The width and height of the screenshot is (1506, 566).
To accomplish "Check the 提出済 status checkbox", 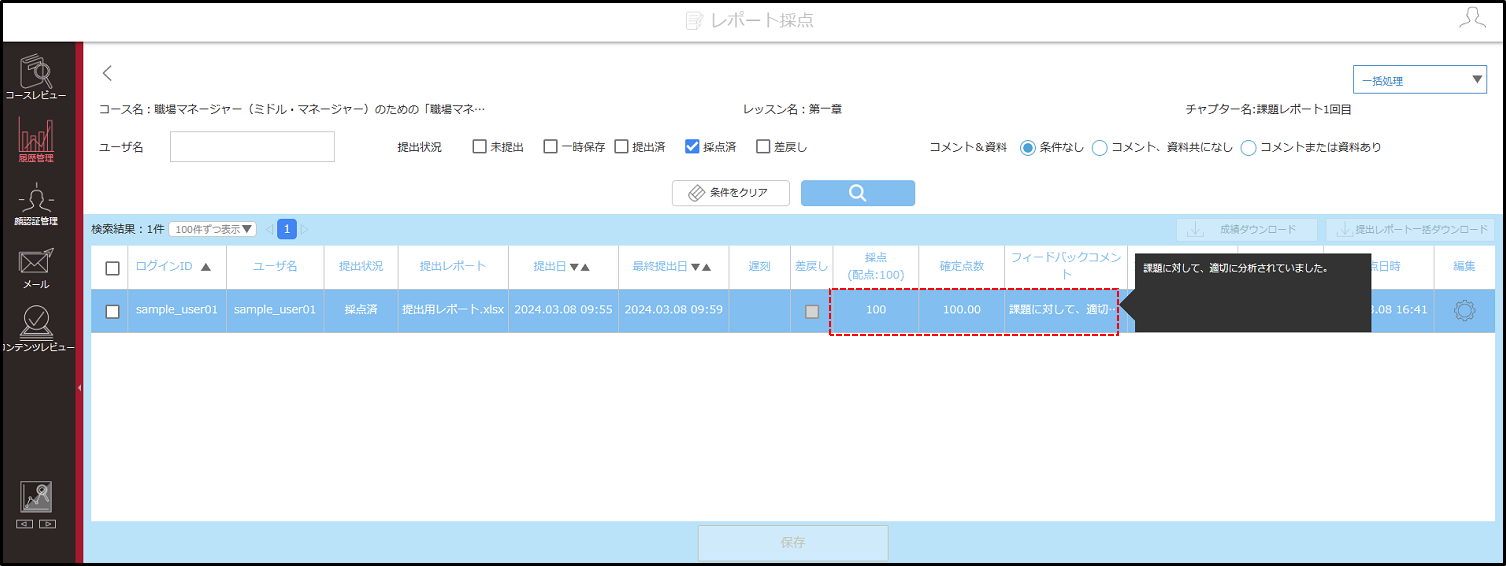I will [x=621, y=147].
